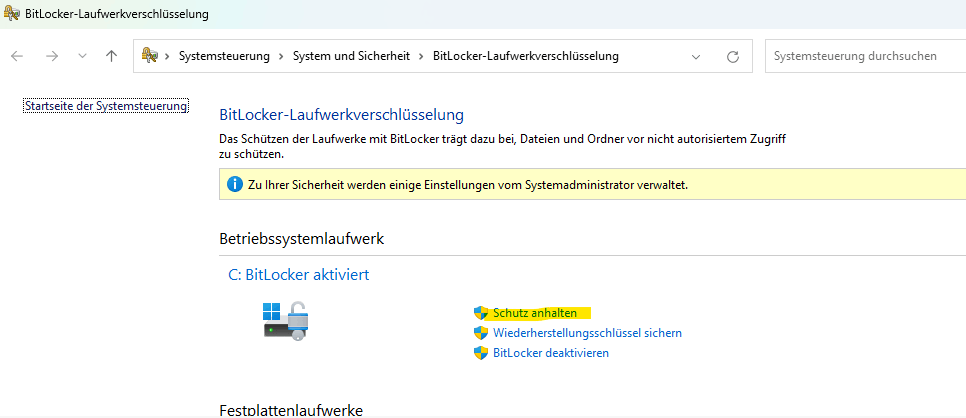966x418 pixels.
Task: Click the BitLocker icon in address bar
Action: click(149, 55)
